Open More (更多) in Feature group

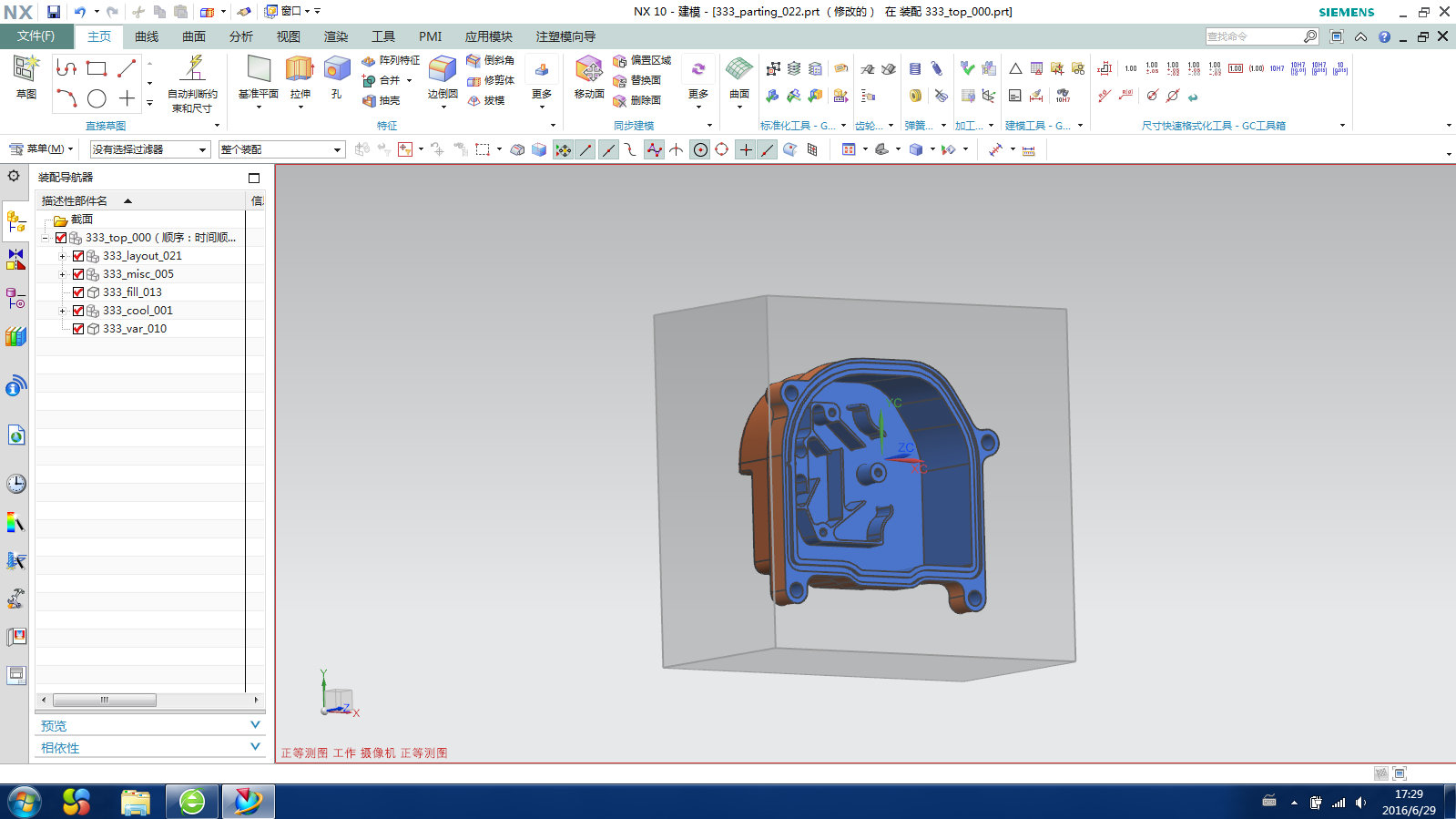pos(542,82)
